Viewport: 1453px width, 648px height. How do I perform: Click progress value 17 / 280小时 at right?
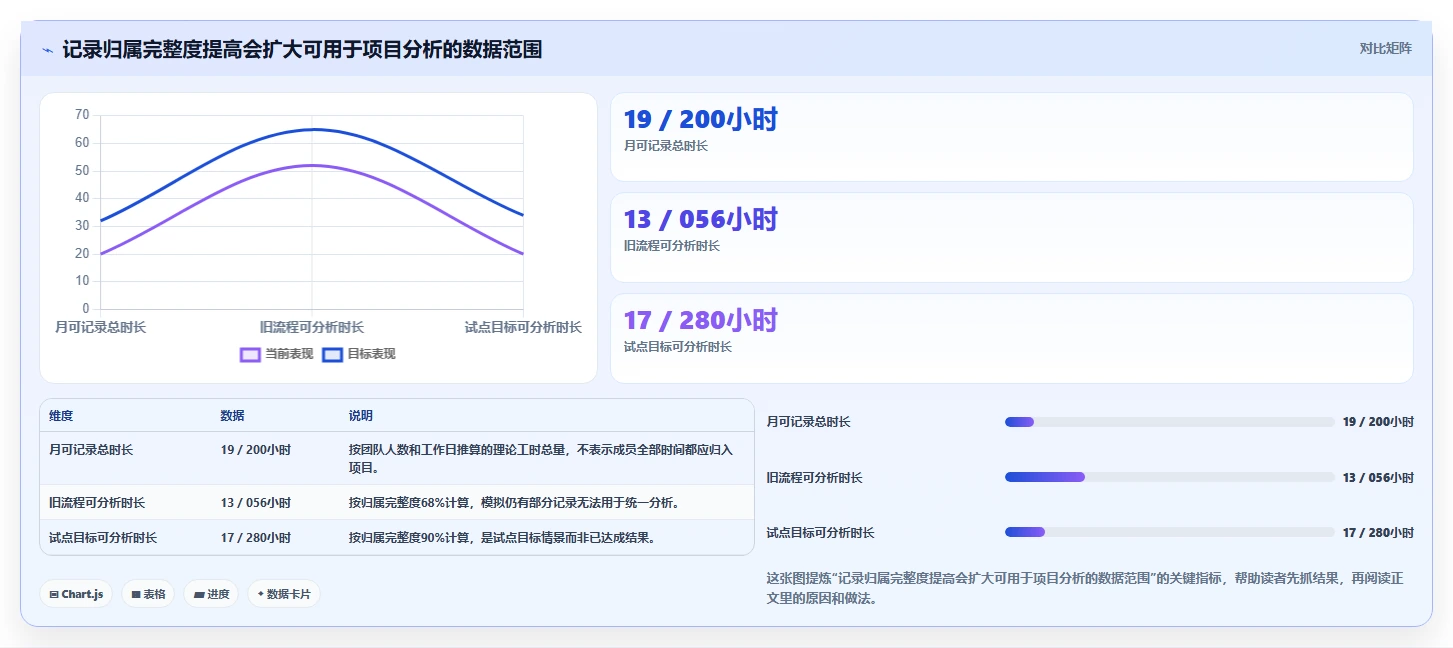tap(1378, 532)
